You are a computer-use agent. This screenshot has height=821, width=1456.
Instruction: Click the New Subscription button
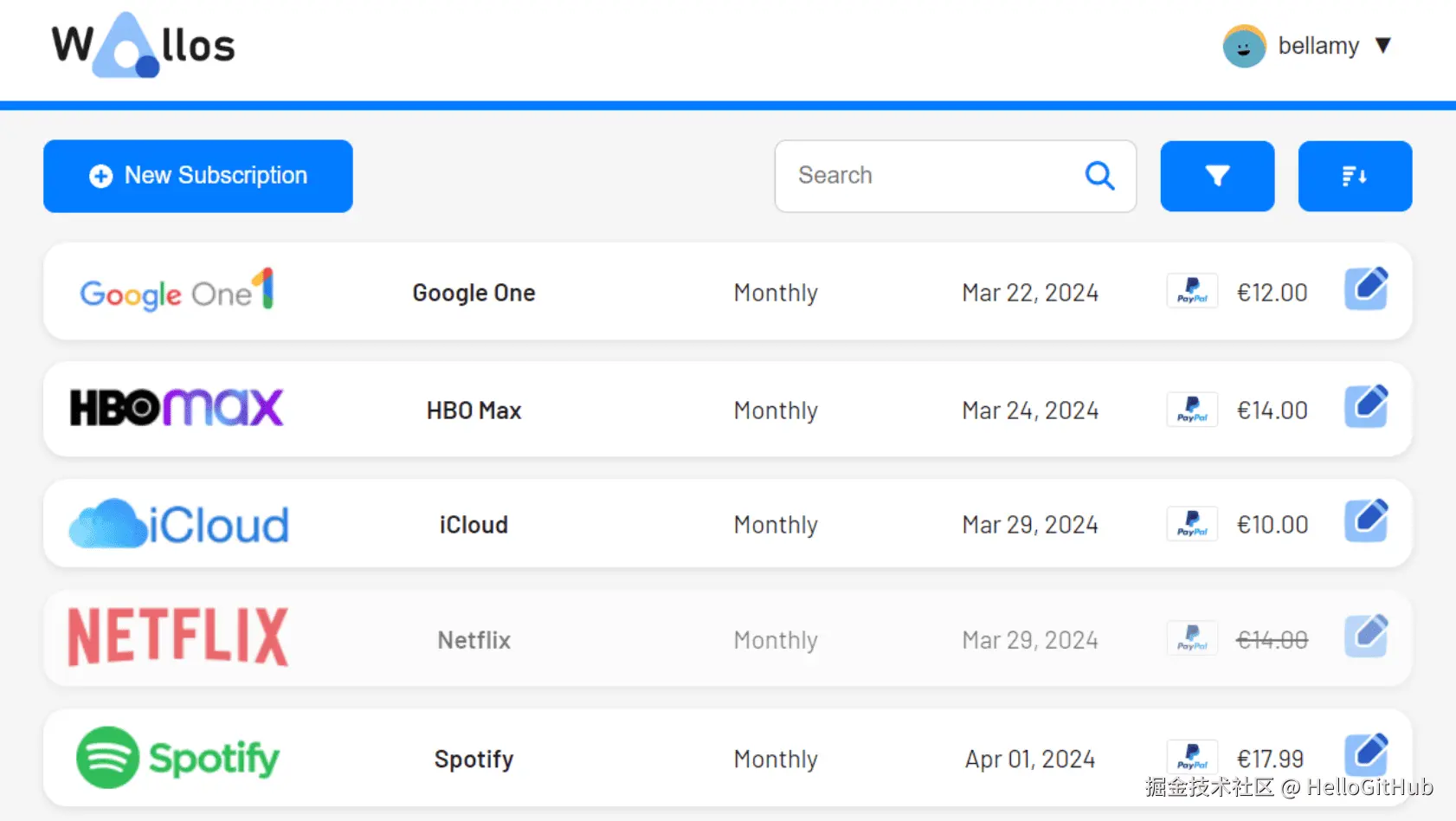tap(198, 176)
